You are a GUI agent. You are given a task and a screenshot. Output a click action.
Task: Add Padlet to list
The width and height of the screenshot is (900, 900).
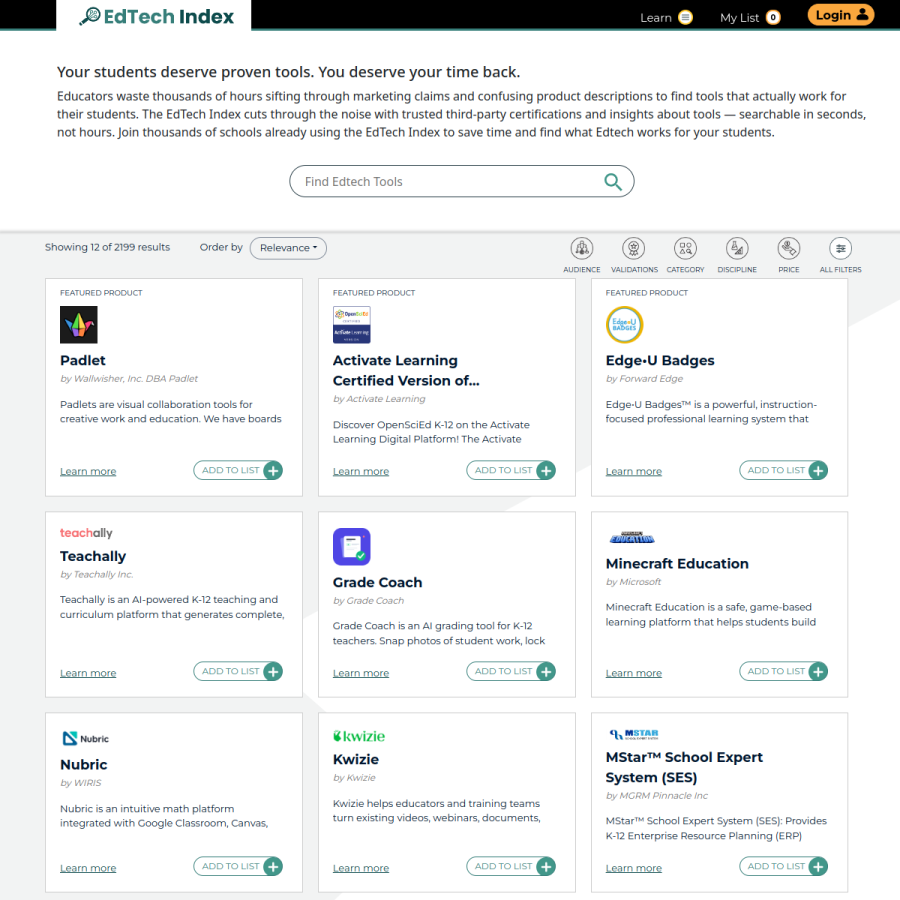[238, 470]
